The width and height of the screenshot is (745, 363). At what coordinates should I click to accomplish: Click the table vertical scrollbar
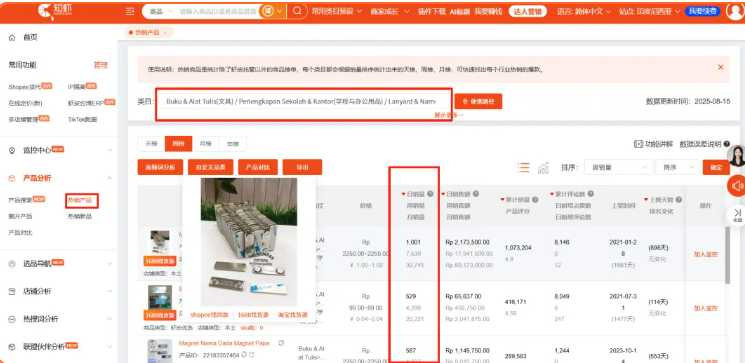click(727, 256)
